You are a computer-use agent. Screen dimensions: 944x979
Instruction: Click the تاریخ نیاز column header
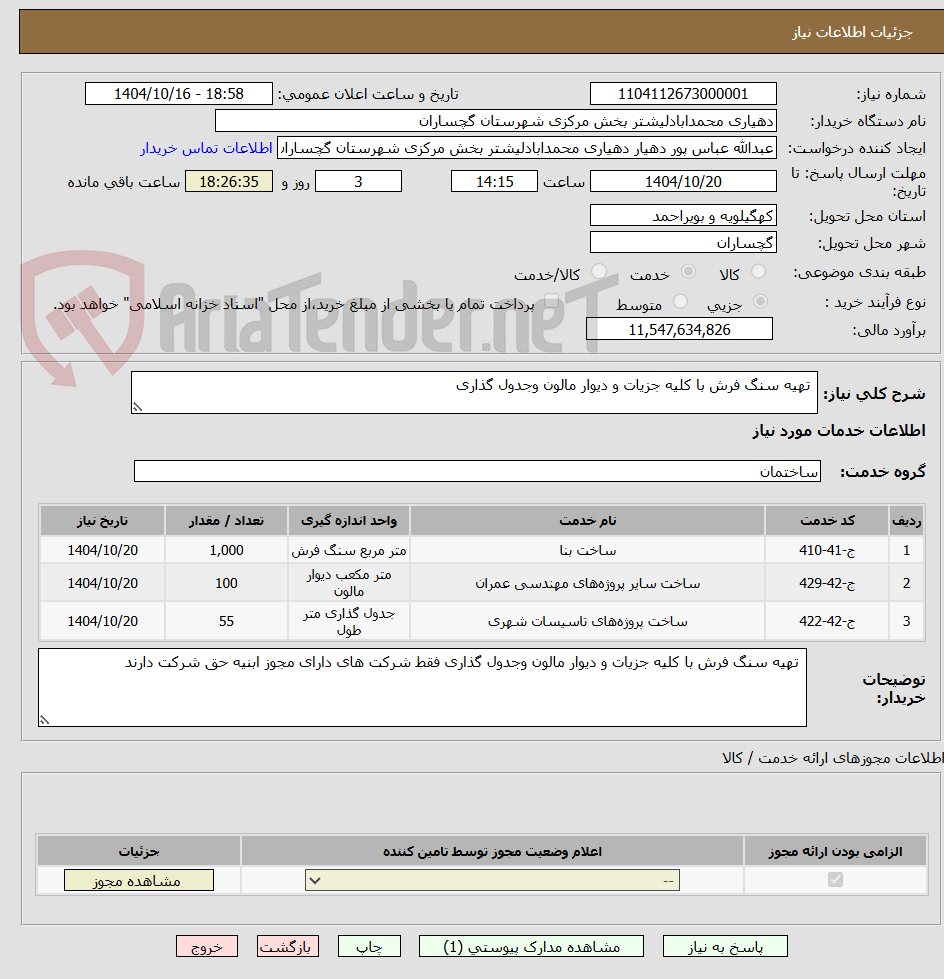click(x=102, y=521)
